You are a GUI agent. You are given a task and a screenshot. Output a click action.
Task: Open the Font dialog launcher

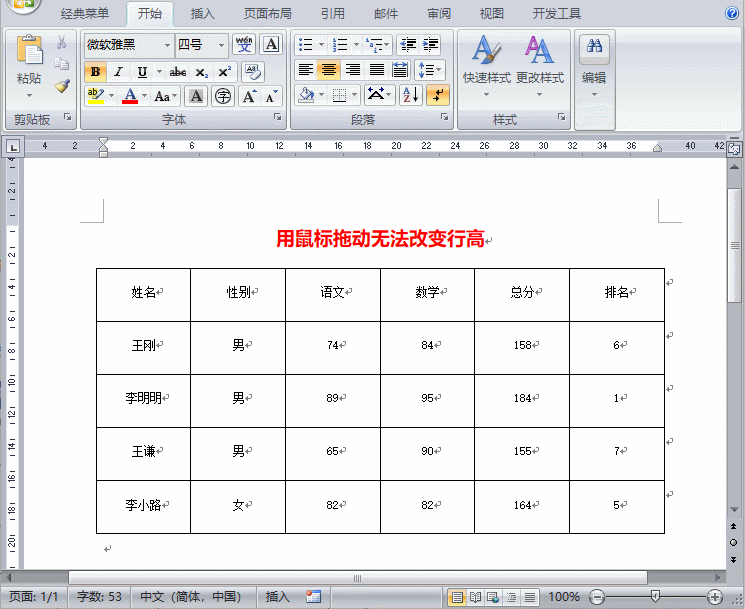pyautogui.click(x=277, y=117)
